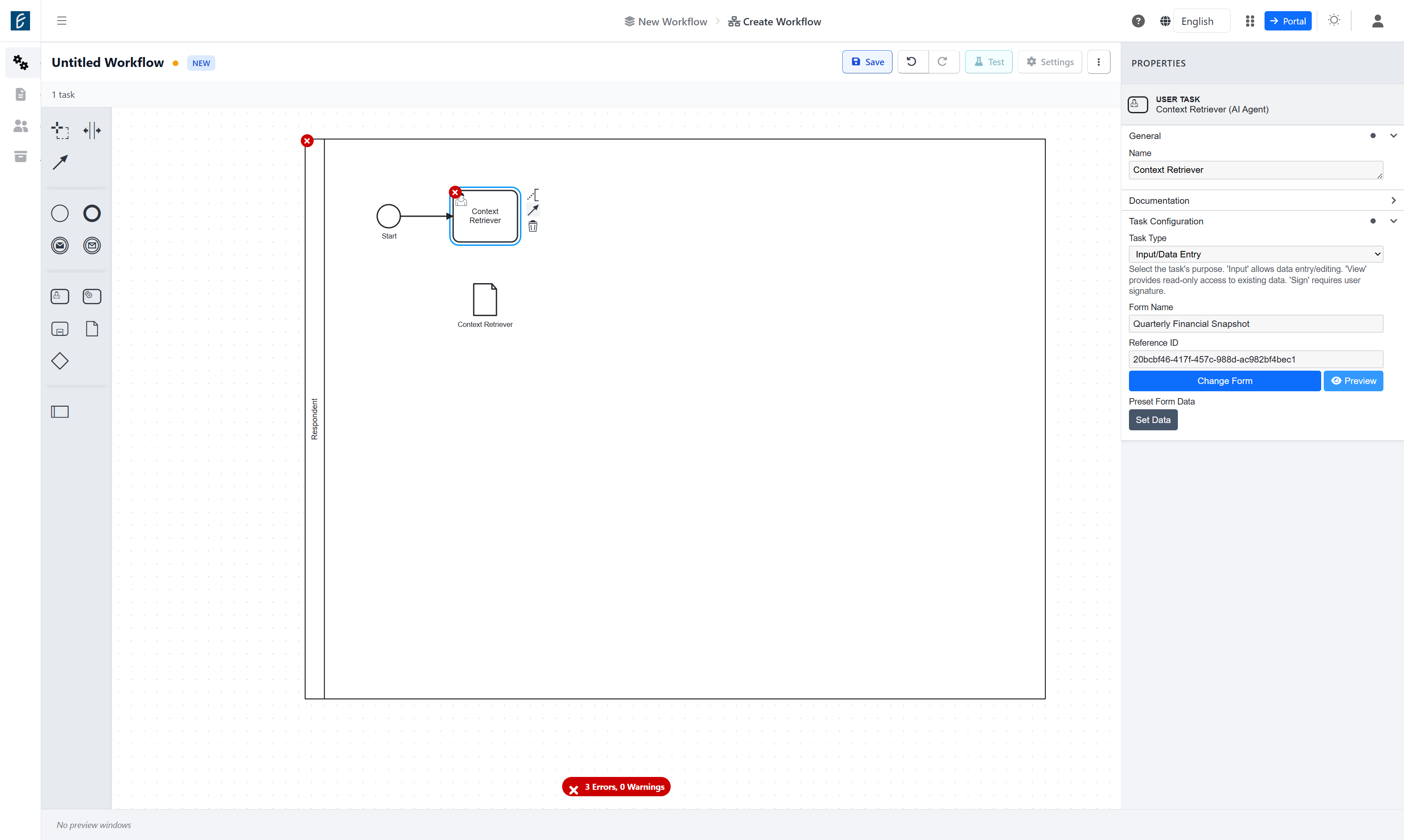Open the Task Type dropdown
This screenshot has width=1404, height=840.
point(1256,254)
